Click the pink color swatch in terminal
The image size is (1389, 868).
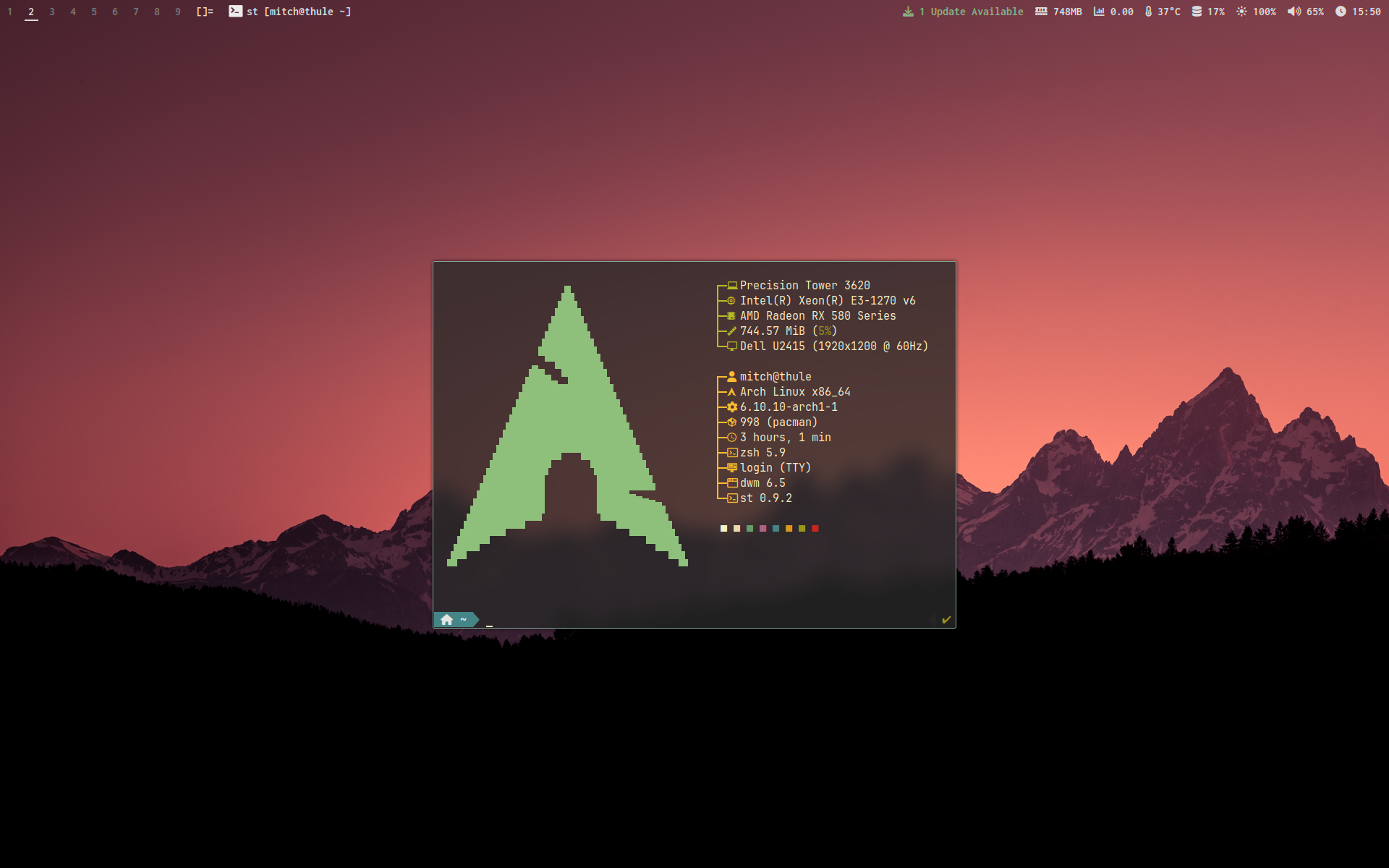coord(763,529)
